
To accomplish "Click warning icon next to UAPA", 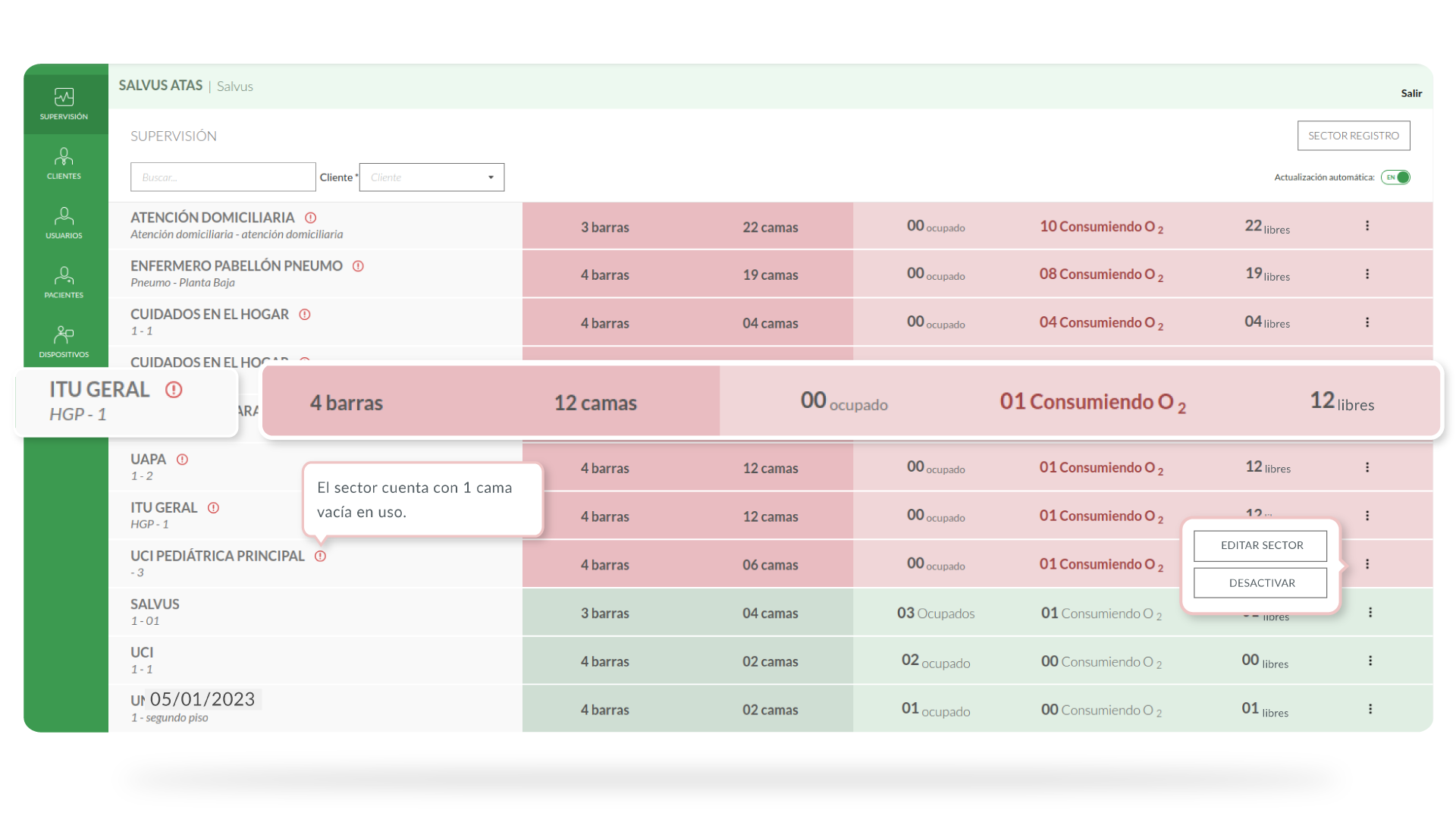I will (182, 460).
